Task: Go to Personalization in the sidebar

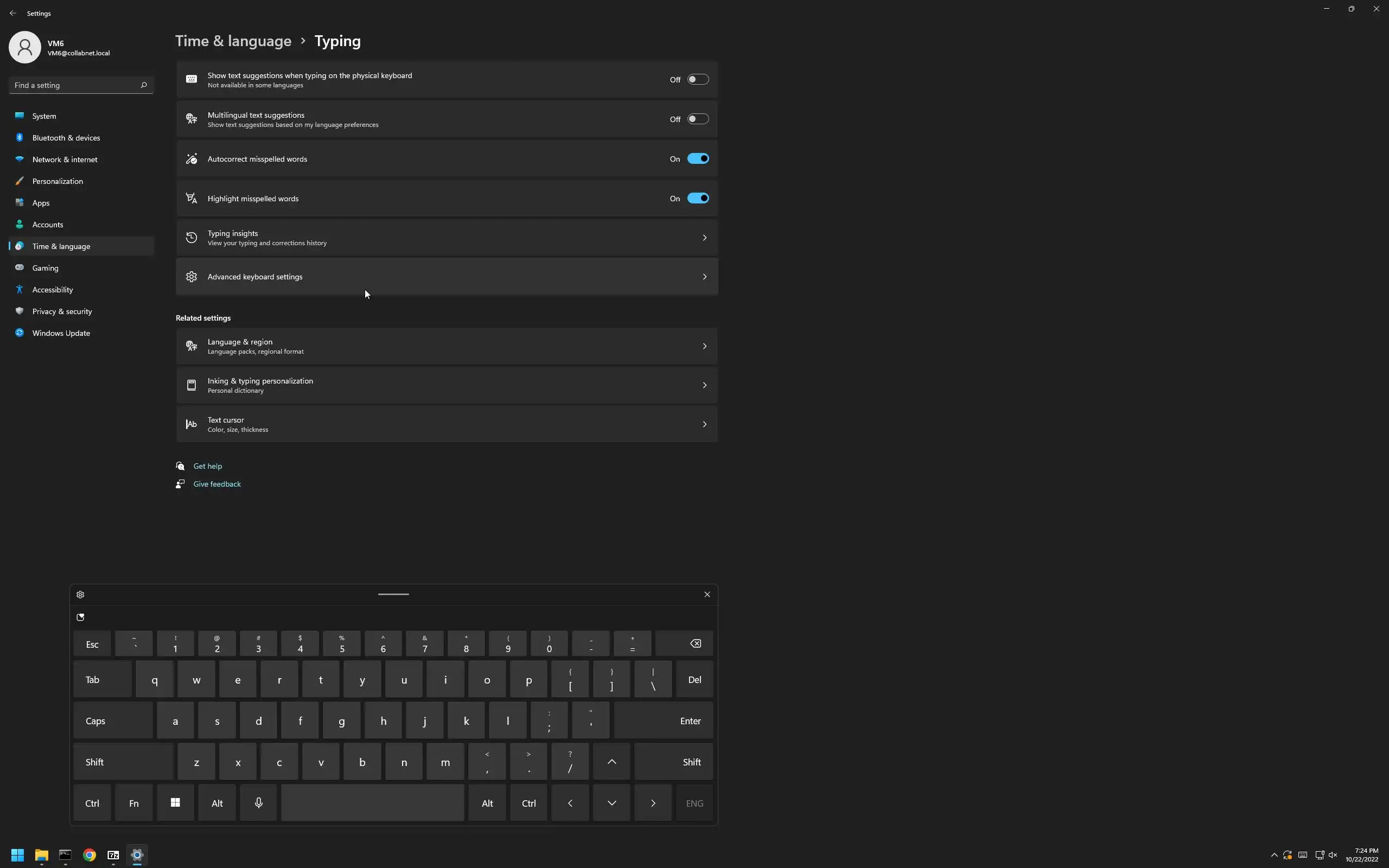Action: coord(58,181)
